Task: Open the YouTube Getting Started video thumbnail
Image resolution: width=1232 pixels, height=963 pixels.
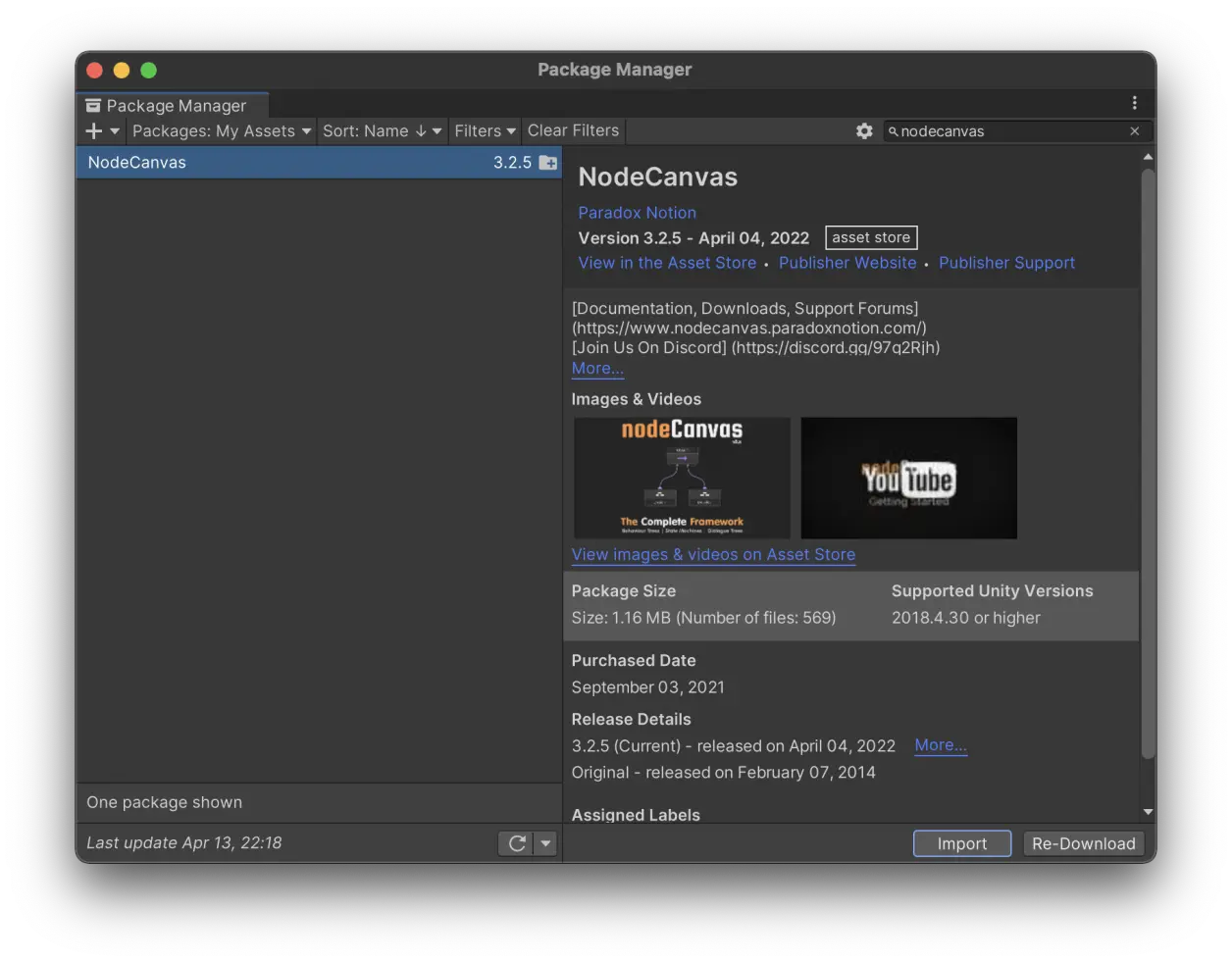Action: coord(909,478)
